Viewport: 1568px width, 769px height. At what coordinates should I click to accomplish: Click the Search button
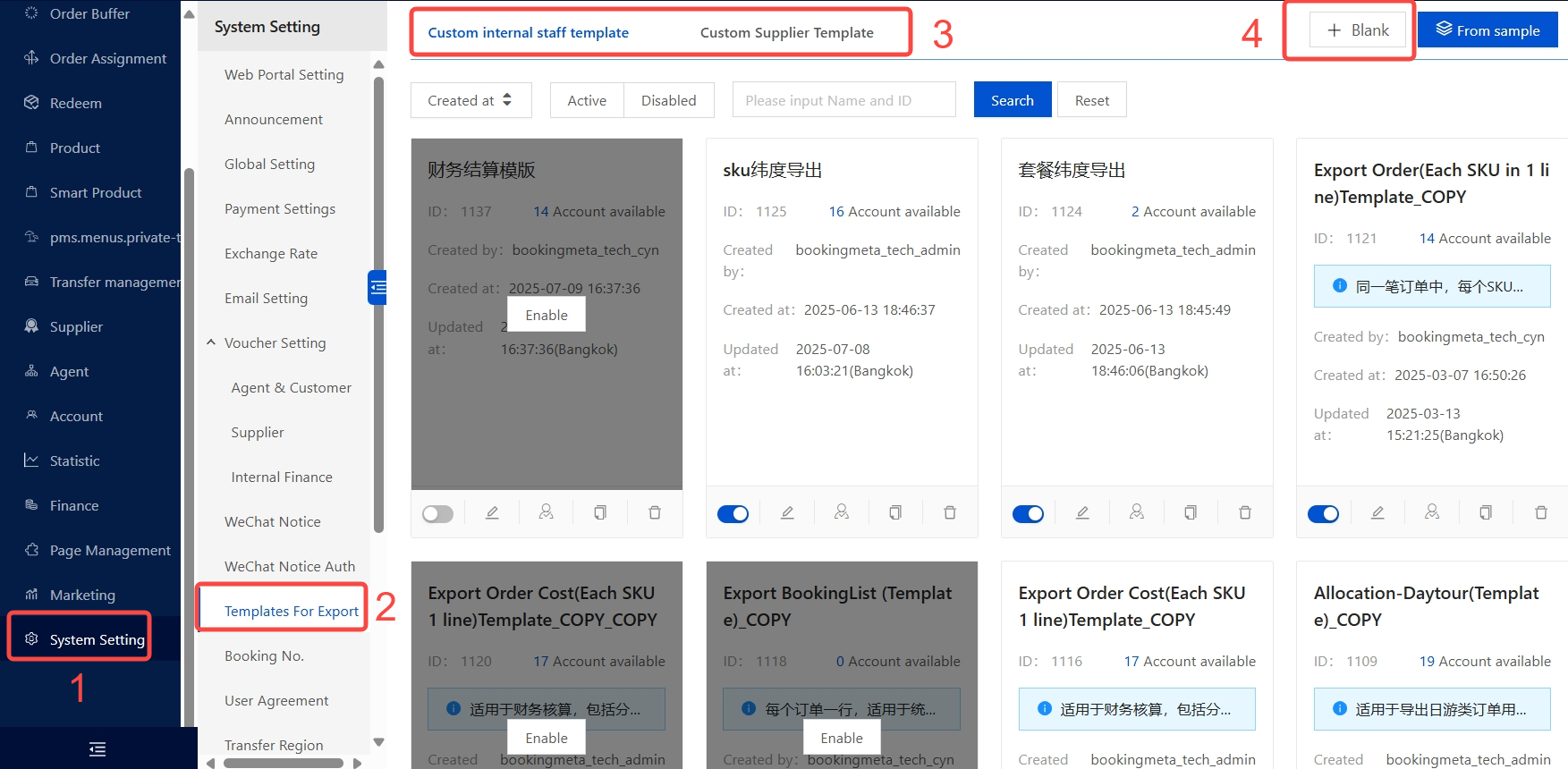pyautogui.click(x=1012, y=100)
